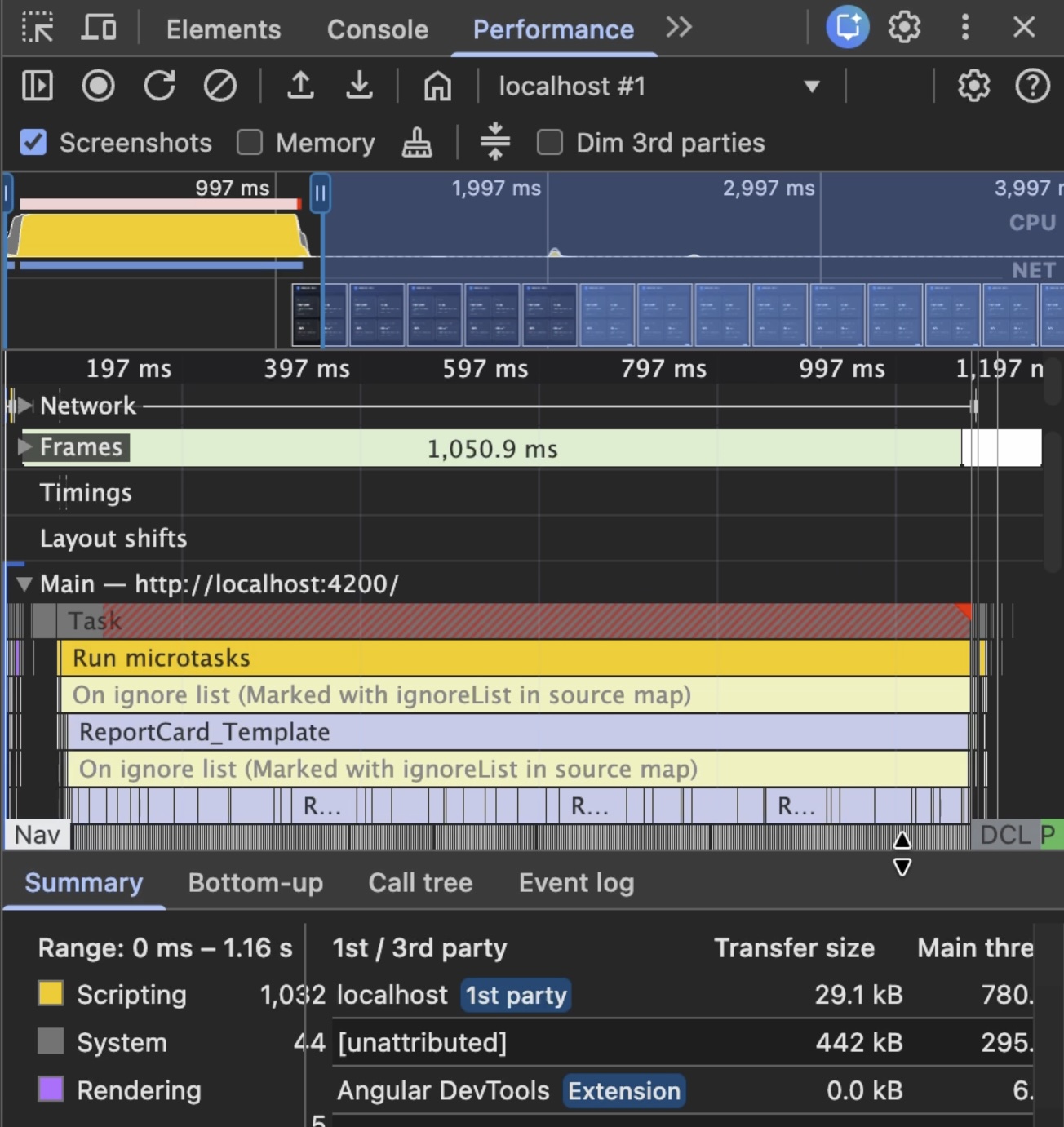Screen dimensions: 1064x1127
Task: Toggle the Performance sidebar panel icon
Action: [38, 86]
